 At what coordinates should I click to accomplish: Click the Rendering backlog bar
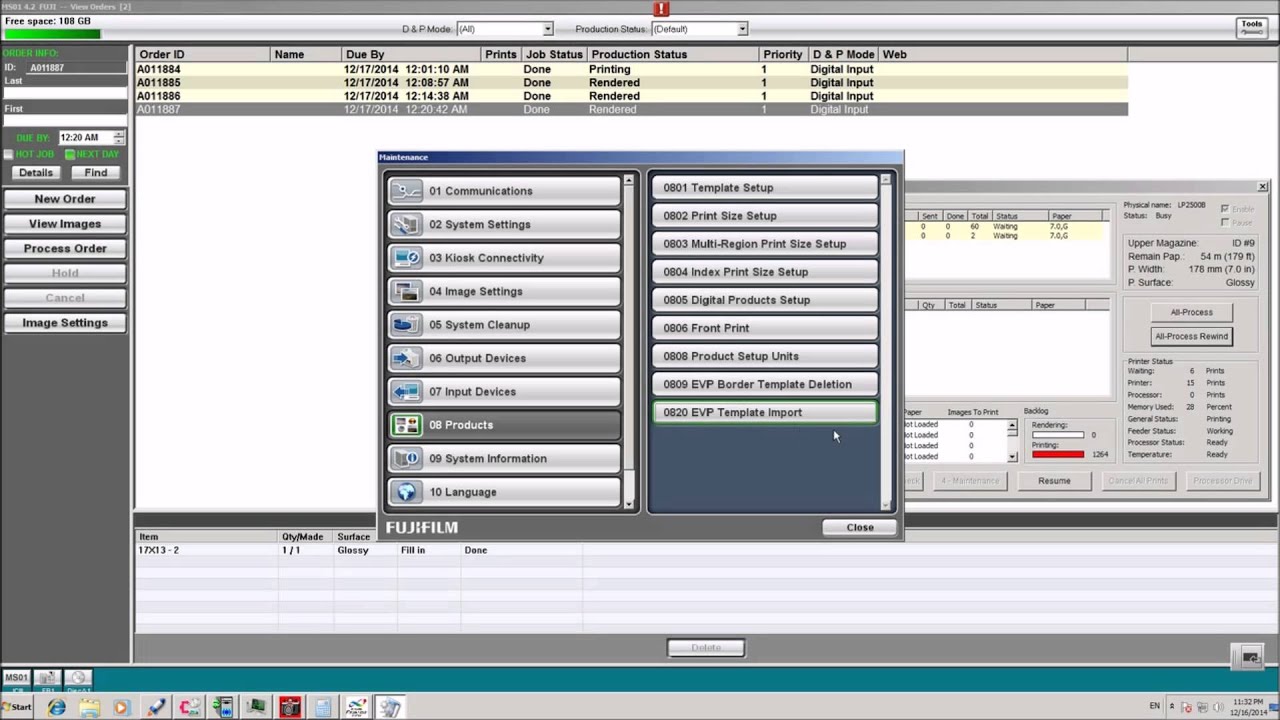click(x=1058, y=435)
